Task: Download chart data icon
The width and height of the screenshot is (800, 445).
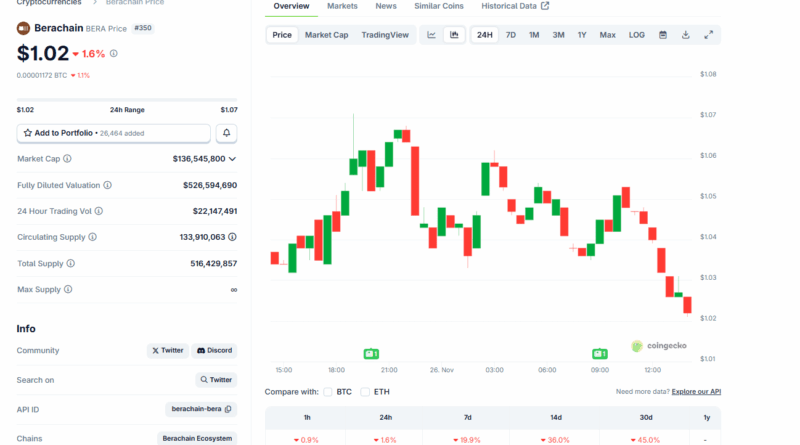Action: (x=686, y=35)
